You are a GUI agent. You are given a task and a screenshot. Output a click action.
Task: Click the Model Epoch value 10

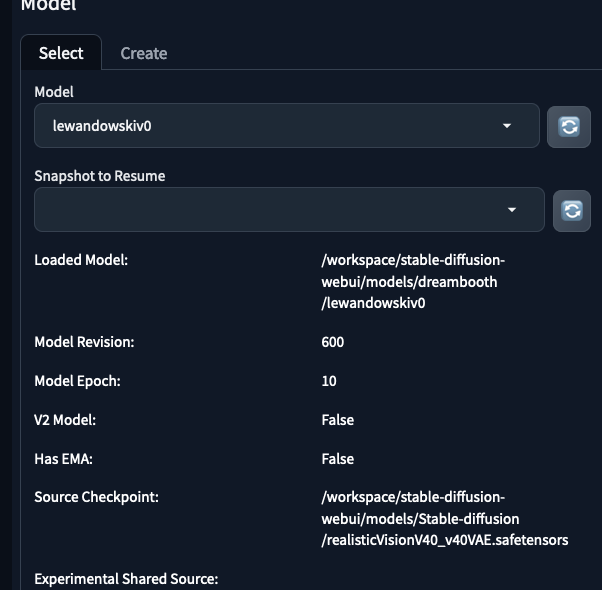[x=329, y=381]
